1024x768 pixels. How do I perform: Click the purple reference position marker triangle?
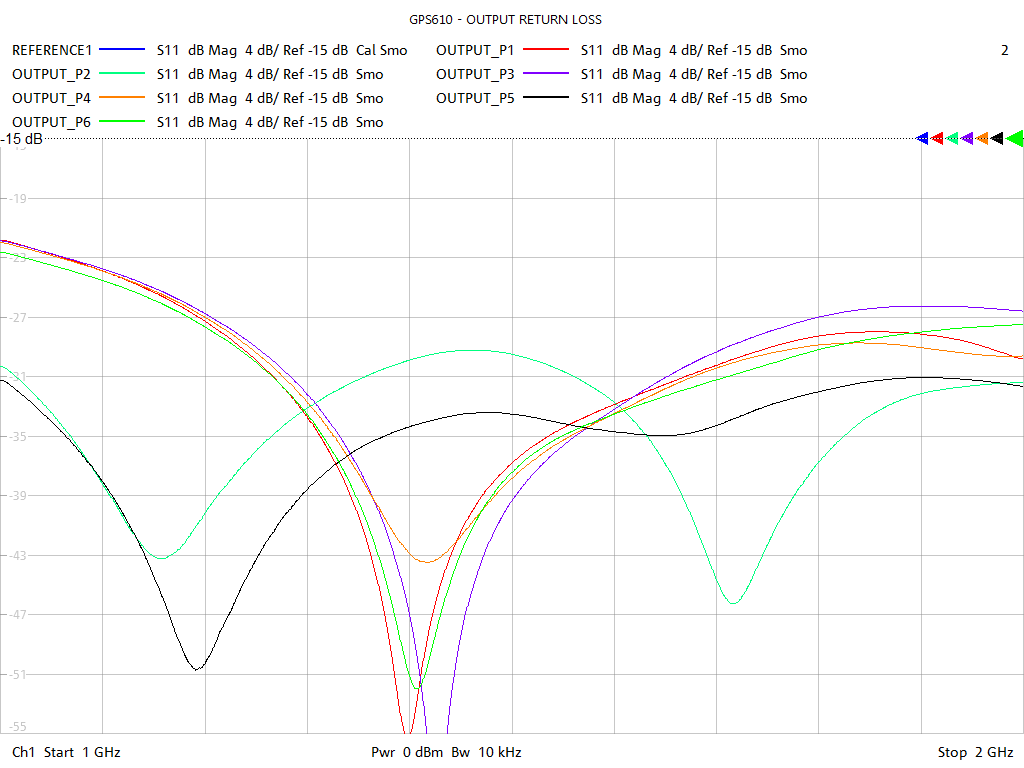(x=967, y=138)
